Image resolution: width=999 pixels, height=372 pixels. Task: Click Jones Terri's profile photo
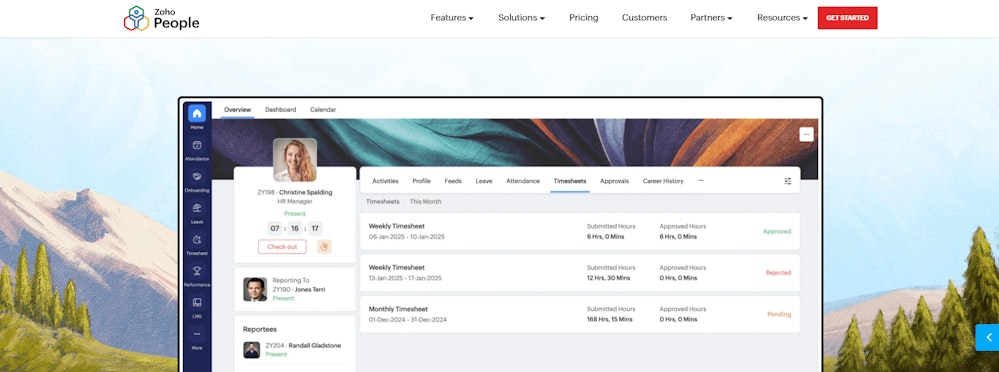[255, 289]
